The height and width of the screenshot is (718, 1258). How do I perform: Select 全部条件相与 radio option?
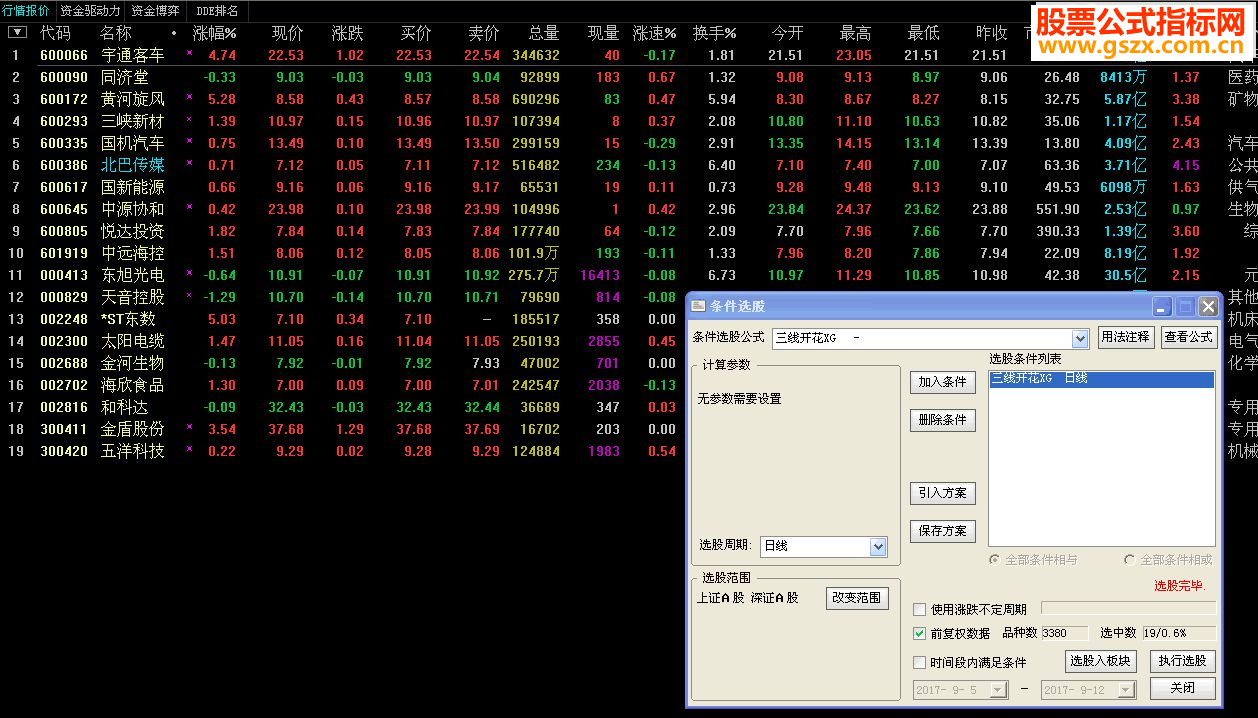click(994, 560)
